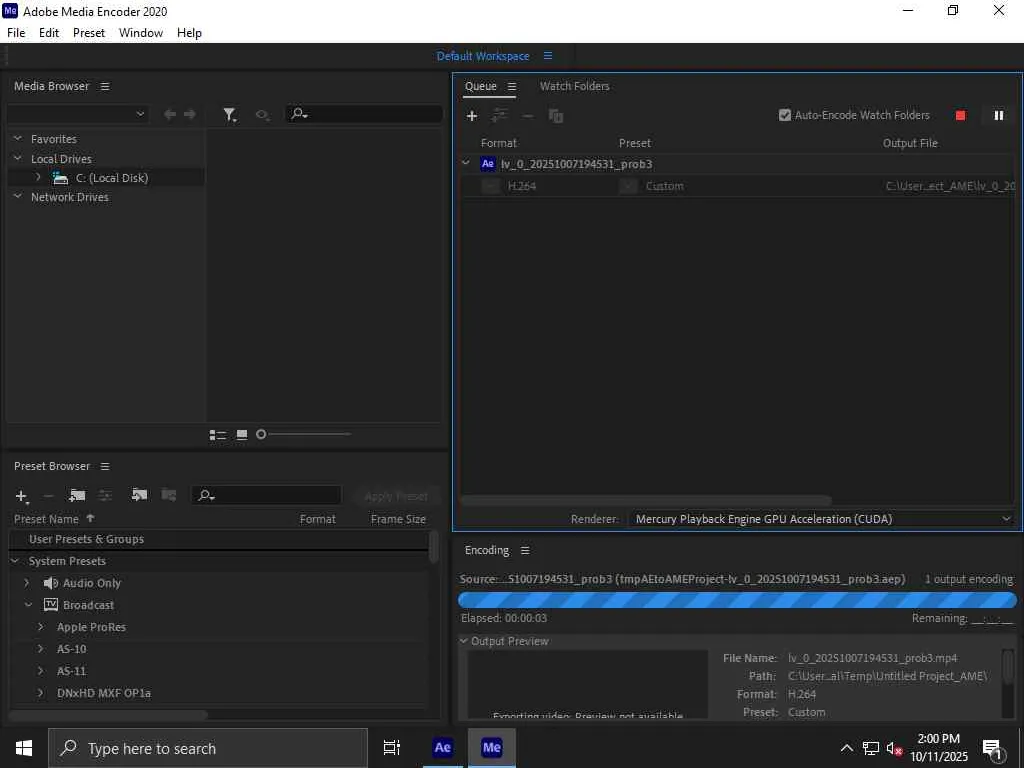
Task: Click the Apply Preset button
Action: pyautogui.click(x=396, y=496)
